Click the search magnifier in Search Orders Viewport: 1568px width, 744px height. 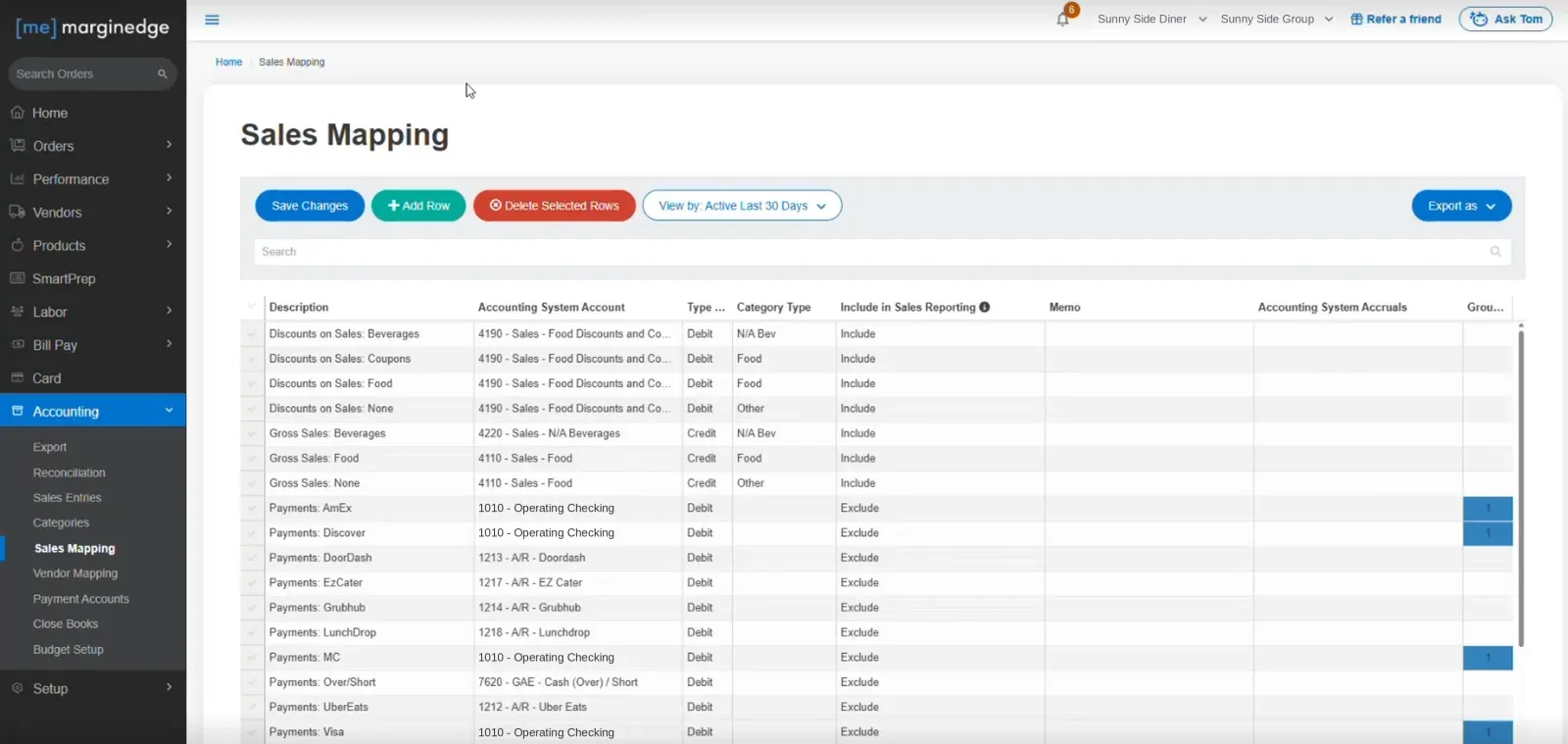click(163, 74)
